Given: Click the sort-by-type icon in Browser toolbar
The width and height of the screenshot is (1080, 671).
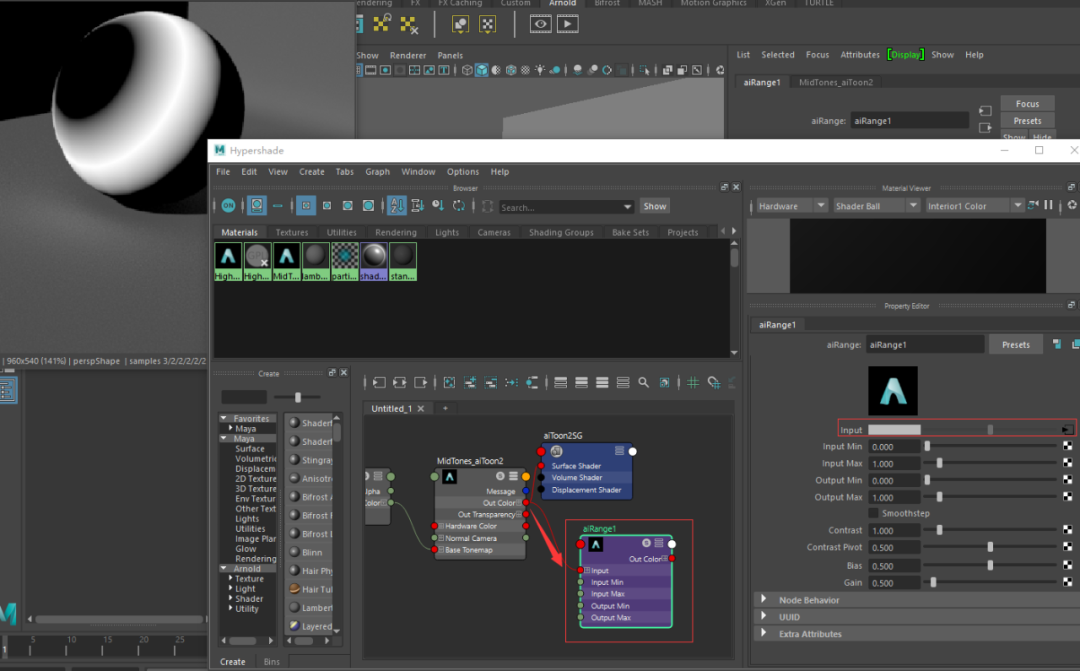Looking at the screenshot, I should coord(417,205).
